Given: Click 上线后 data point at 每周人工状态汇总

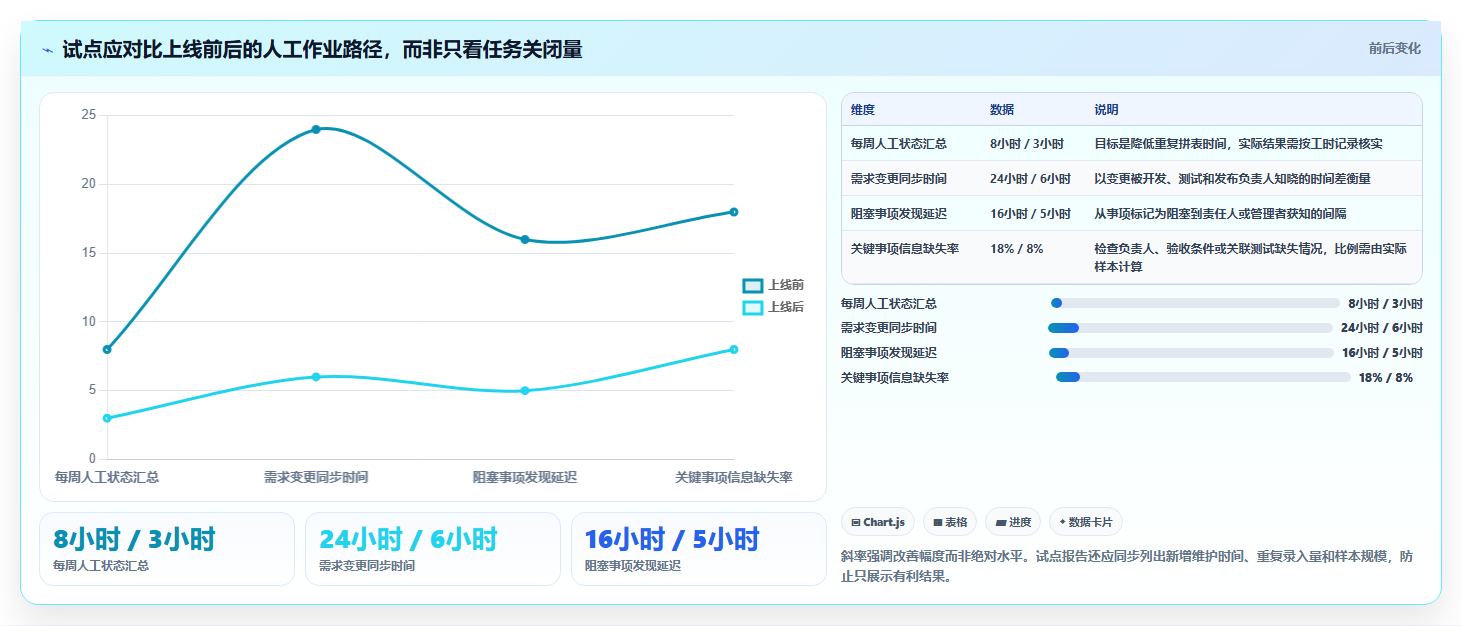Looking at the screenshot, I should tap(107, 418).
